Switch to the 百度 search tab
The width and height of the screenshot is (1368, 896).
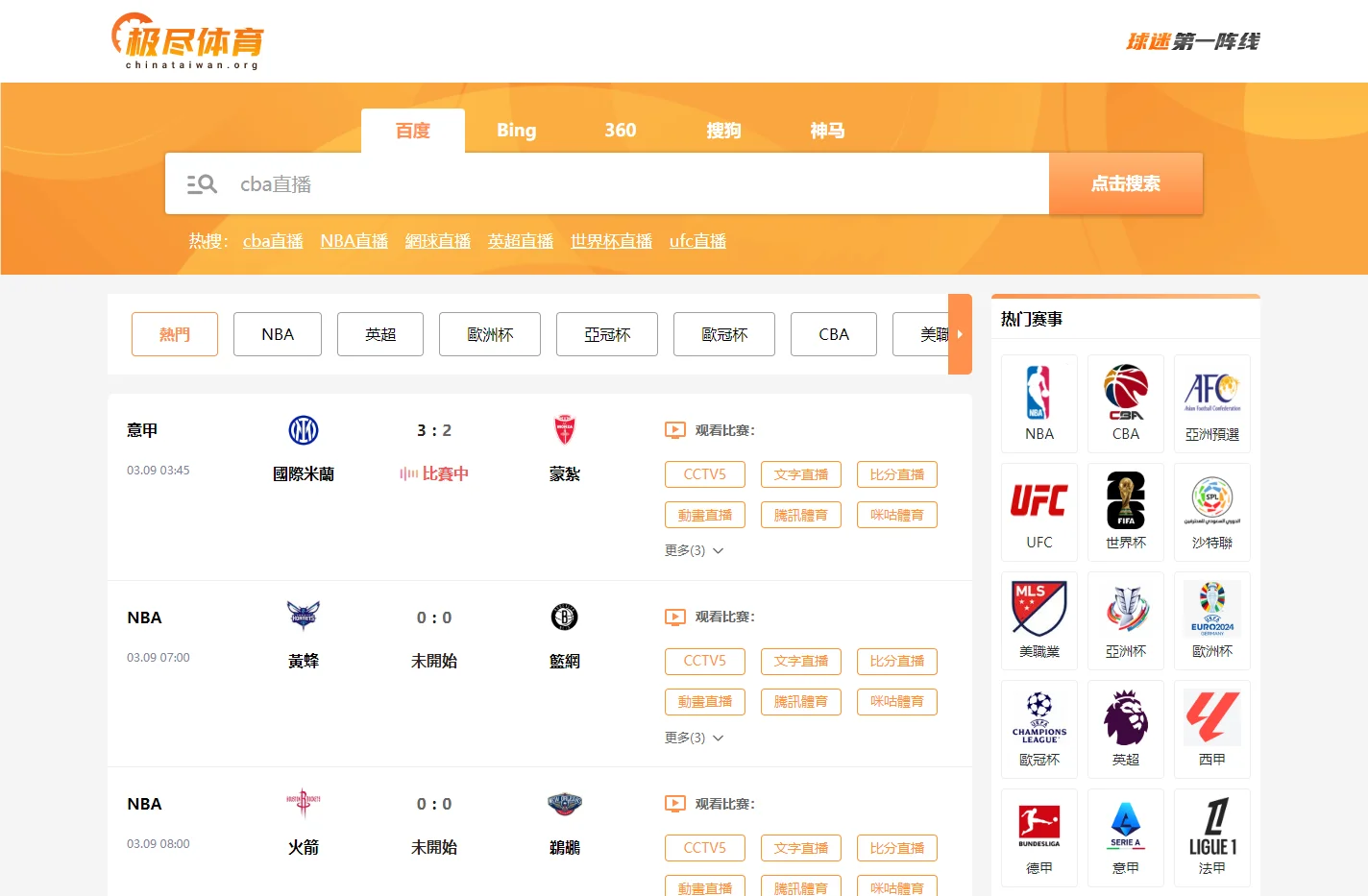(x=413, y=131)
